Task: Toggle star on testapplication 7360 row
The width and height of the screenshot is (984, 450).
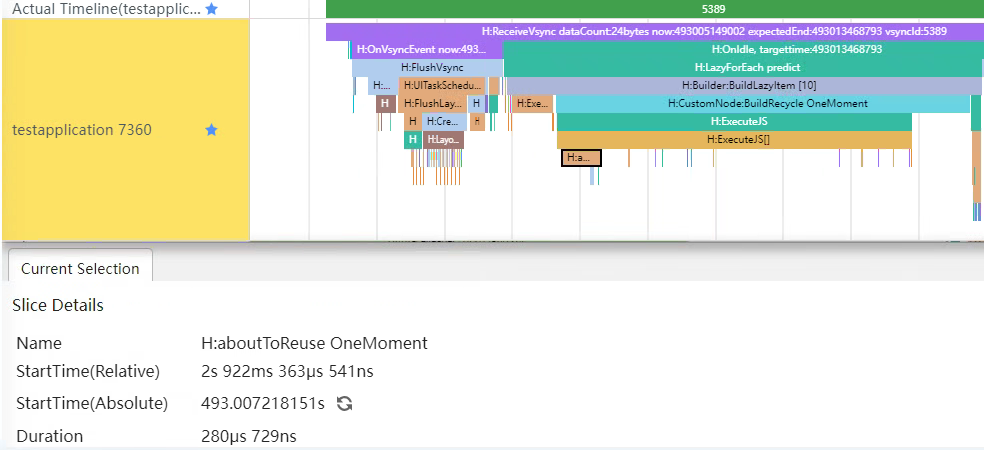Action: (211, 130)
